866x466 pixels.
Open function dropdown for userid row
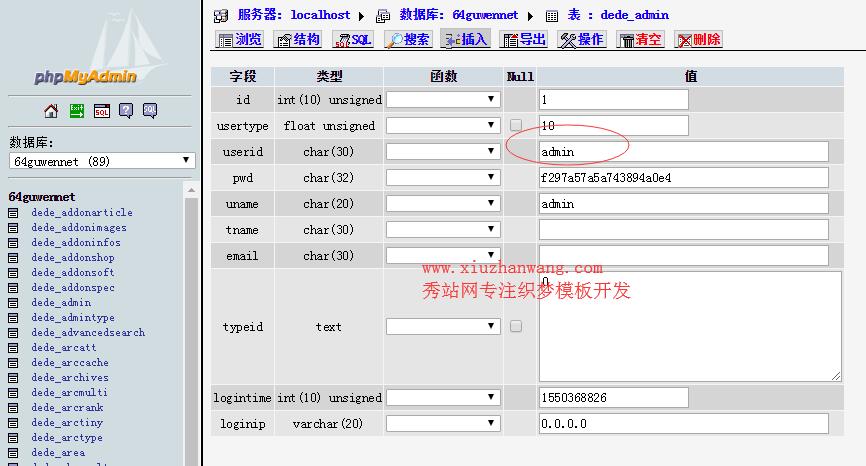(442, 151)
